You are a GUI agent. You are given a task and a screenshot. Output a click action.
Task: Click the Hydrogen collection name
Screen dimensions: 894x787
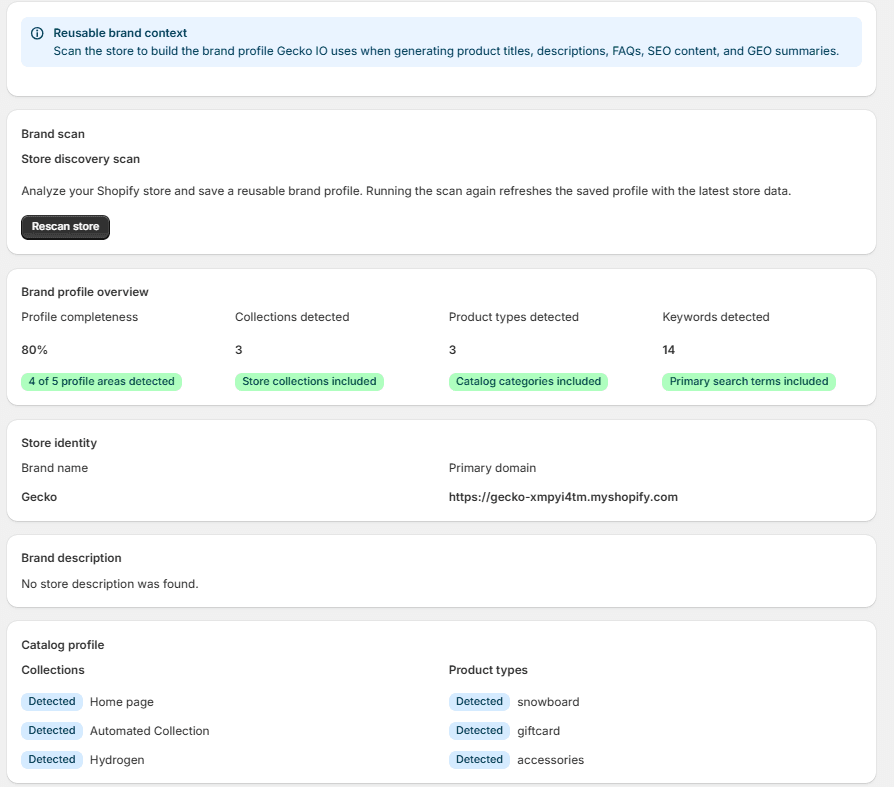[x=117, y=760]
